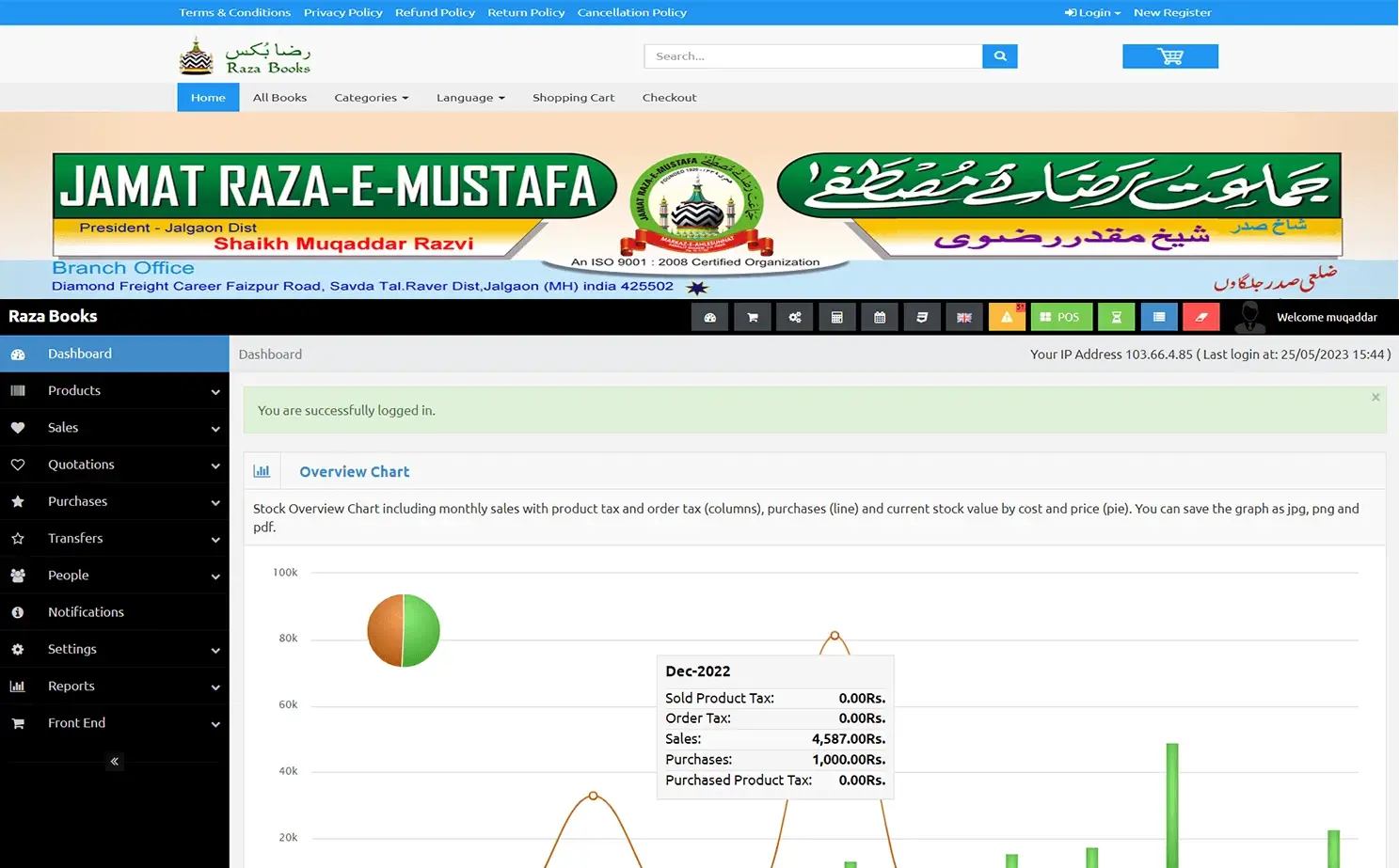Open the calculator tool in the top toolbar
Viewport: 1399px width, 868px height.
[x=837, y=317]
